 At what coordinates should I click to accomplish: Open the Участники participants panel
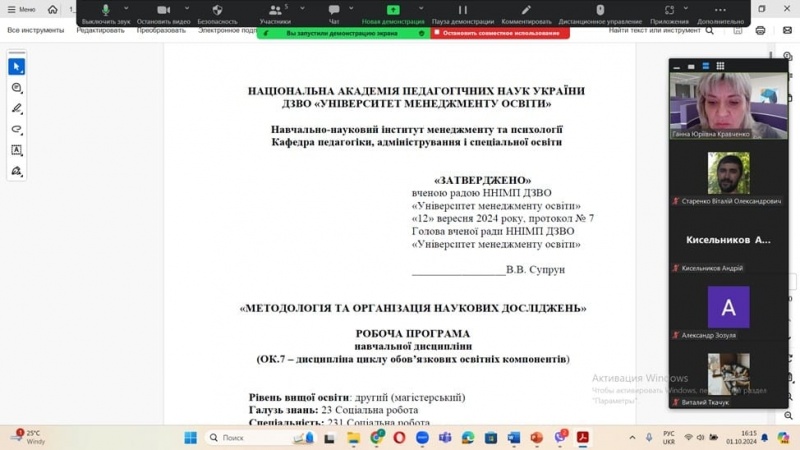click(x=275, y=12)
